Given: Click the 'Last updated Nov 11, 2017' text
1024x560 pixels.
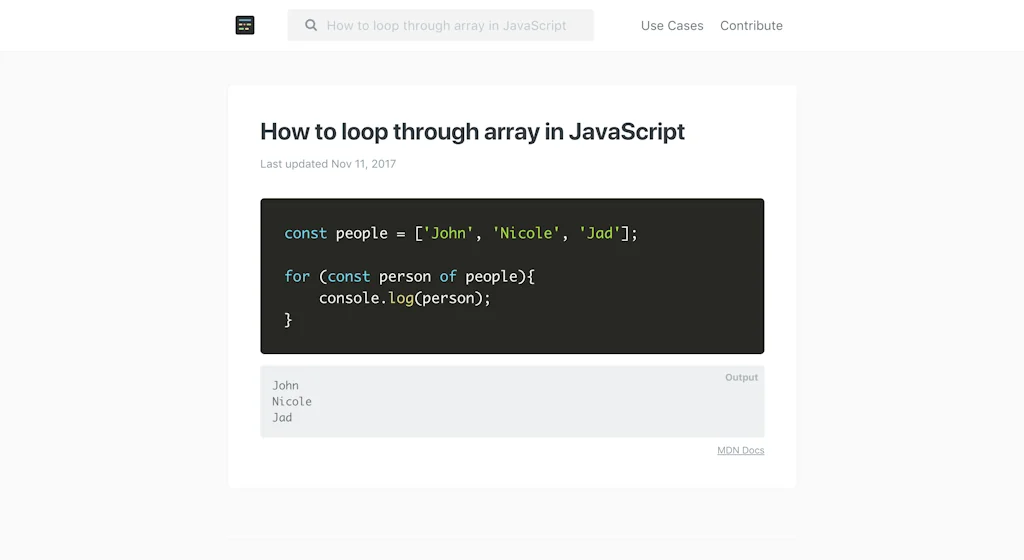Looking at the screenshot, I should pos(328,164).
